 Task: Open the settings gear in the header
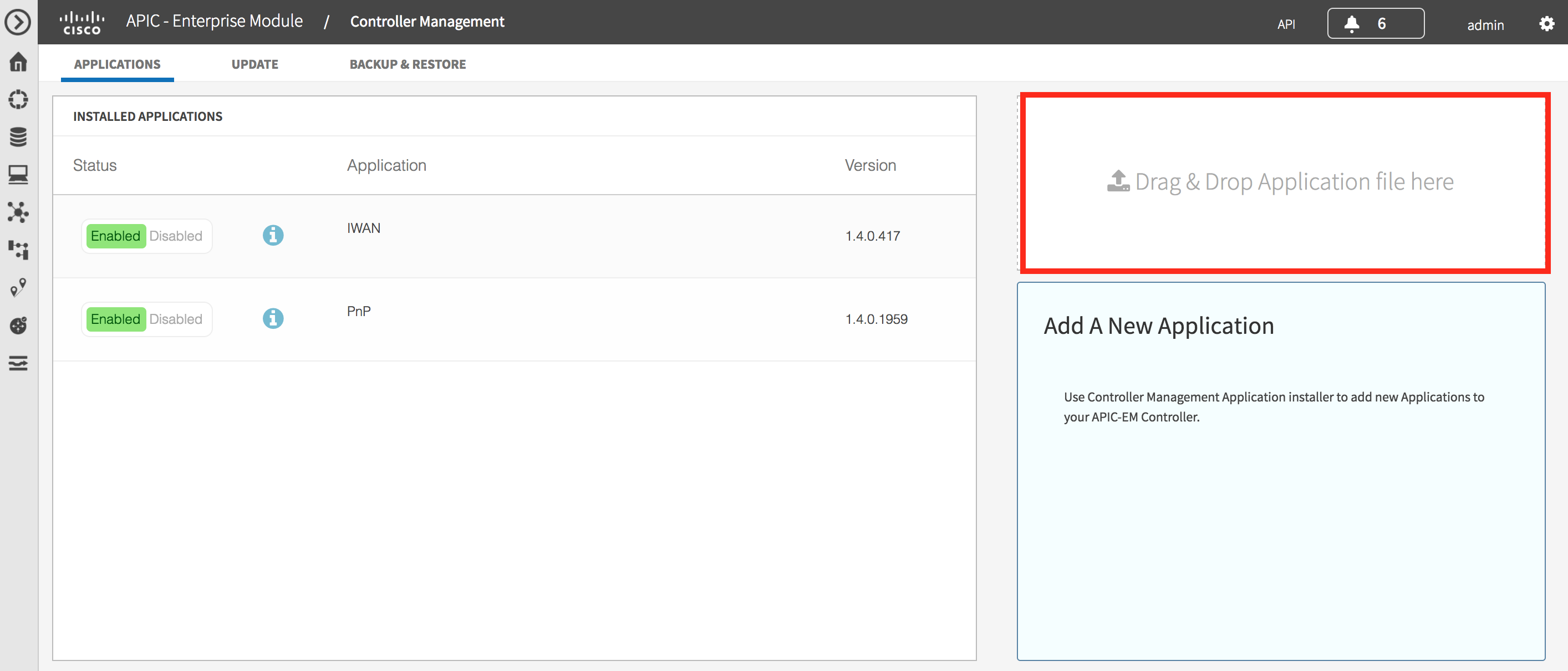point(1546,24)
